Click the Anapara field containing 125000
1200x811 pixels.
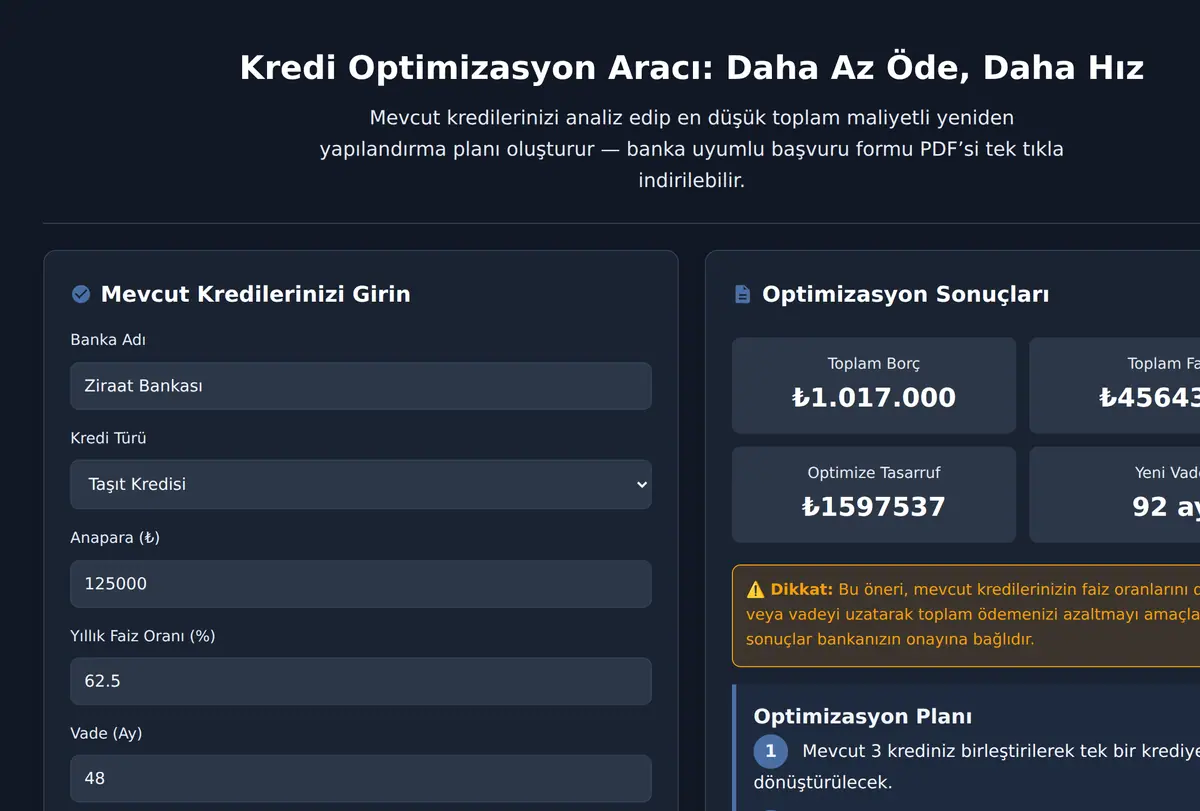tap(361, 584)
